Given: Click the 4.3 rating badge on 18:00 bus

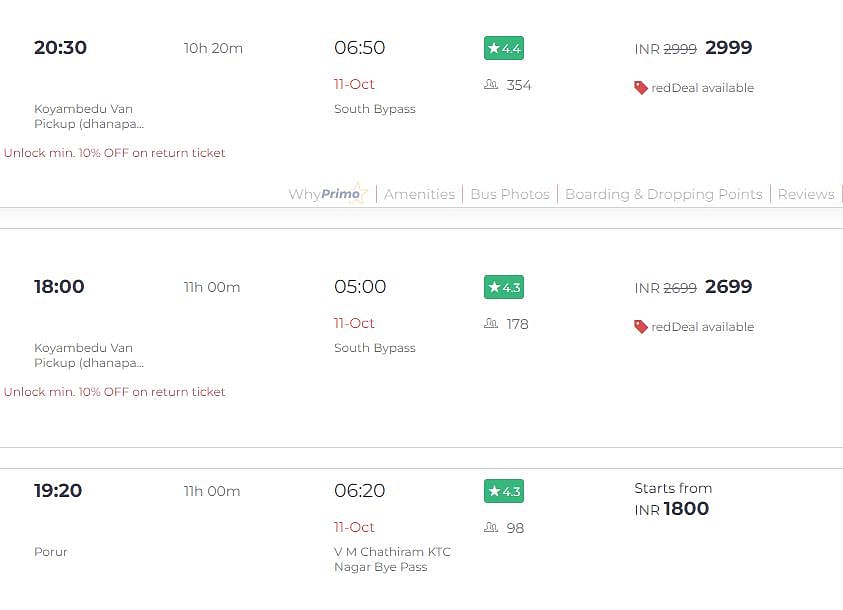Looking at the screenshot, I should pos(503,287).
